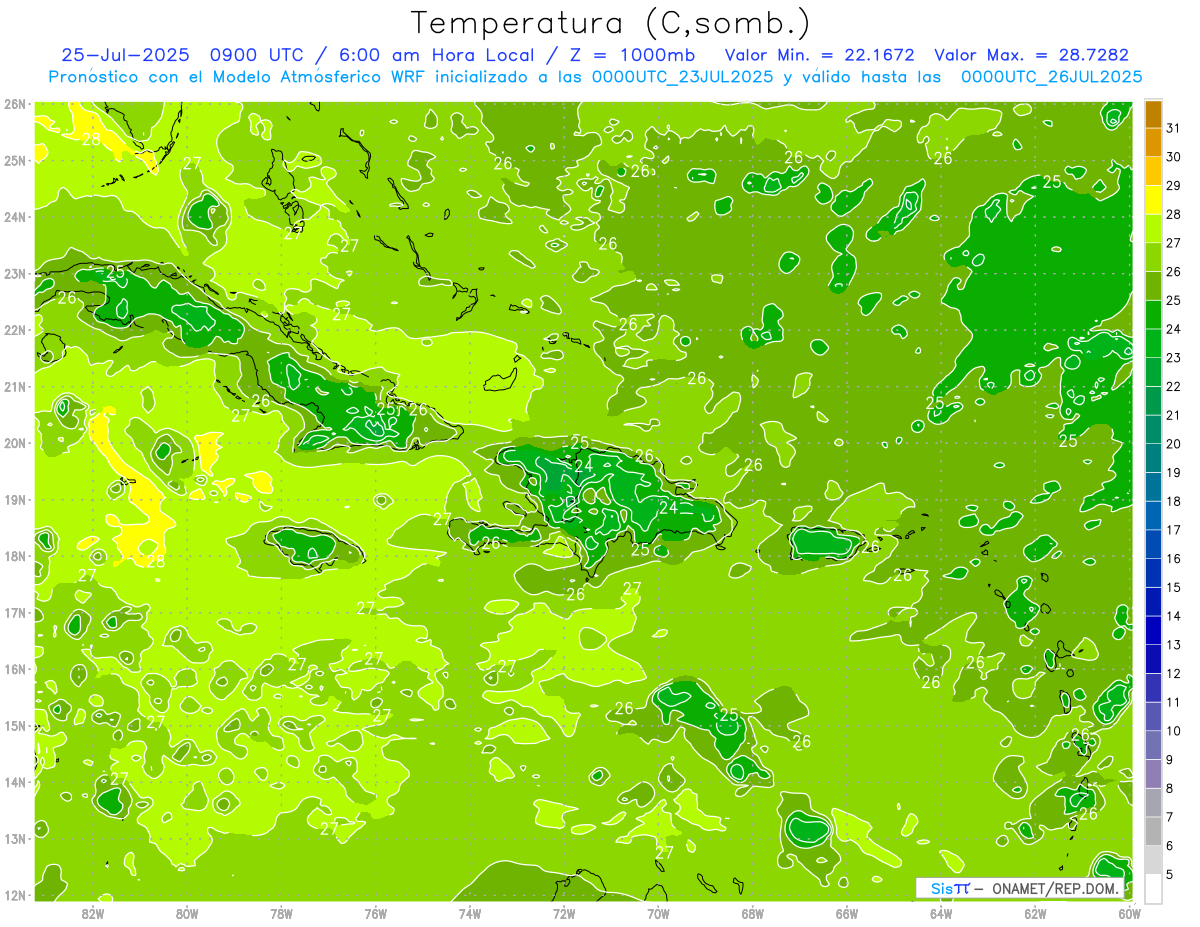Click legend label 10 on color scale

(x=1173, y=730)
